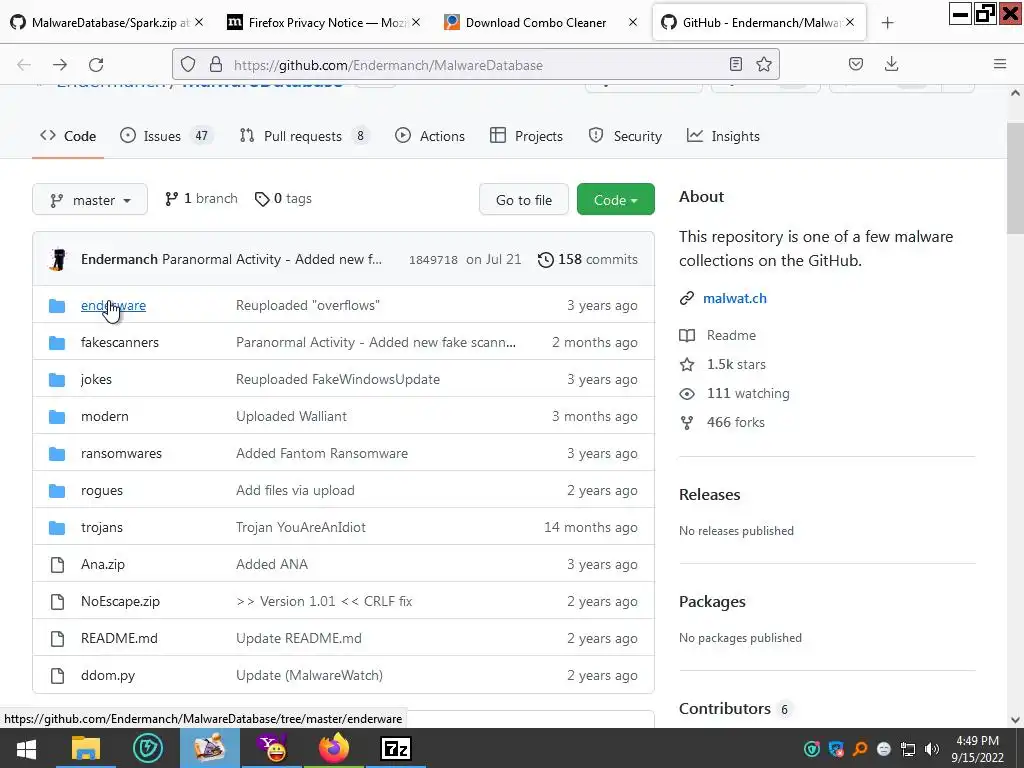Open the README.md file
Viewport: 1024px width, 768px height.
[119, 638]
